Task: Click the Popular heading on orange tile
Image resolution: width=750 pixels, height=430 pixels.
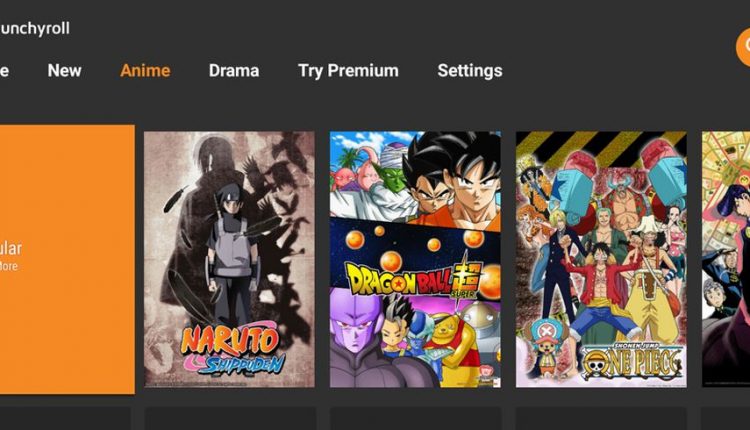Action: click(x=11, y=248)
